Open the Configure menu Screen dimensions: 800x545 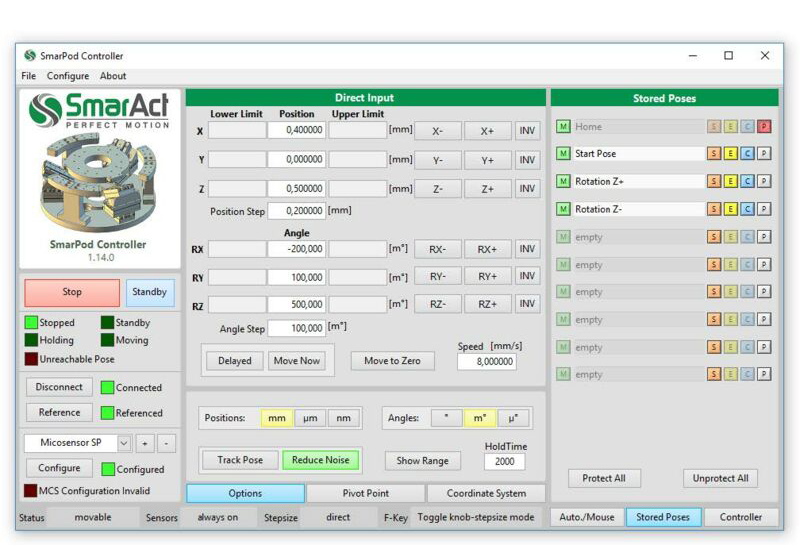click(68, 76)
